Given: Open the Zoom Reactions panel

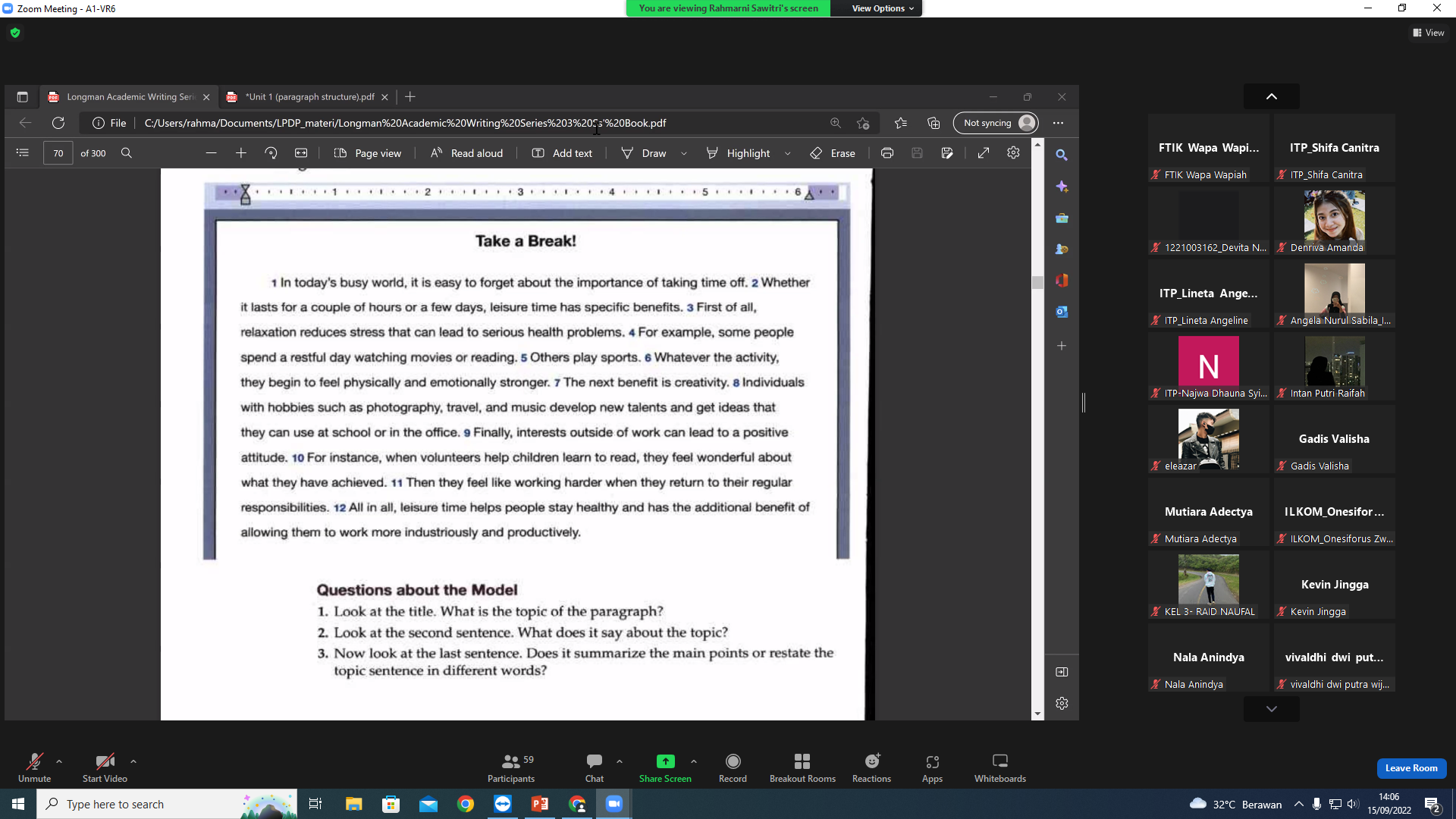Looking at the screenshot, I should pos(871,767).
